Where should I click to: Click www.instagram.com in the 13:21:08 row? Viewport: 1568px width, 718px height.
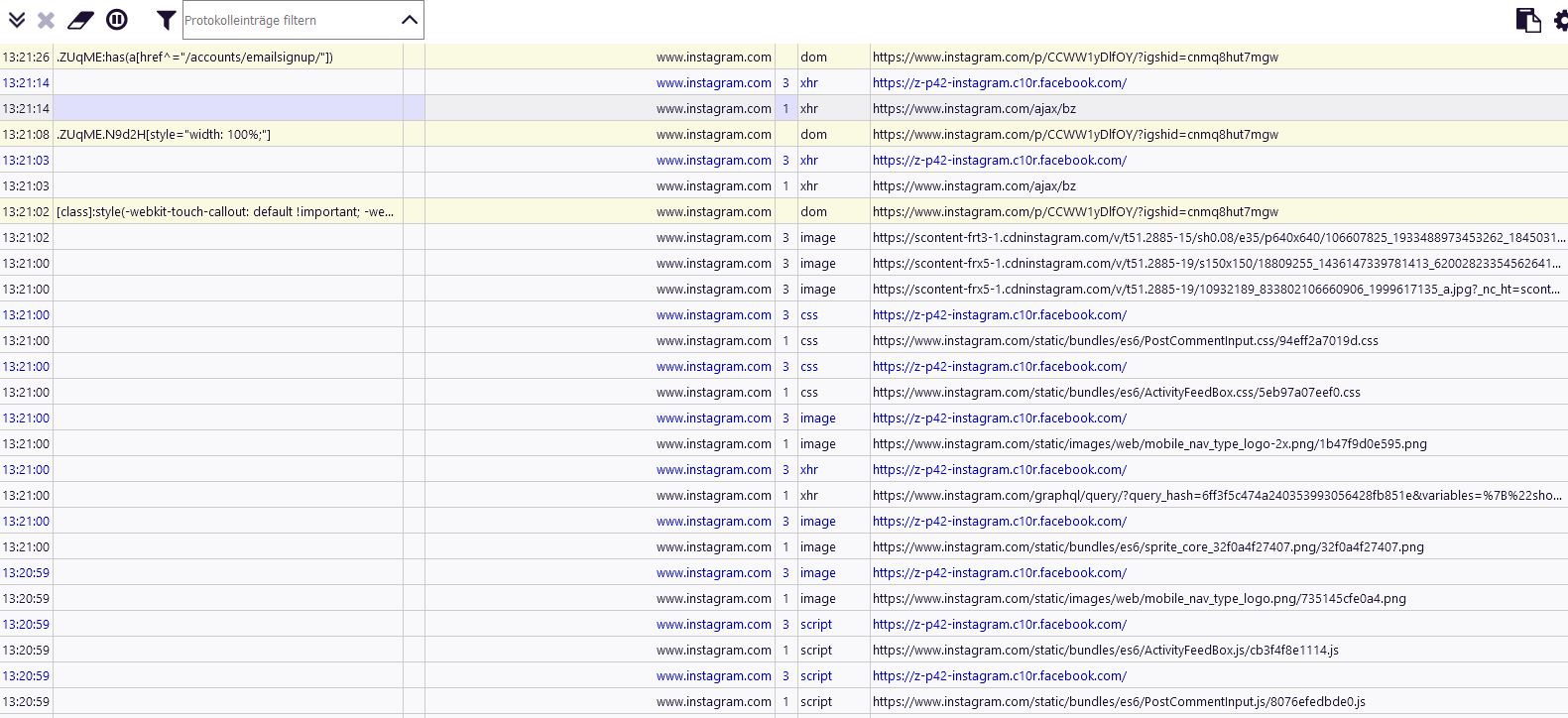(713, 134)
